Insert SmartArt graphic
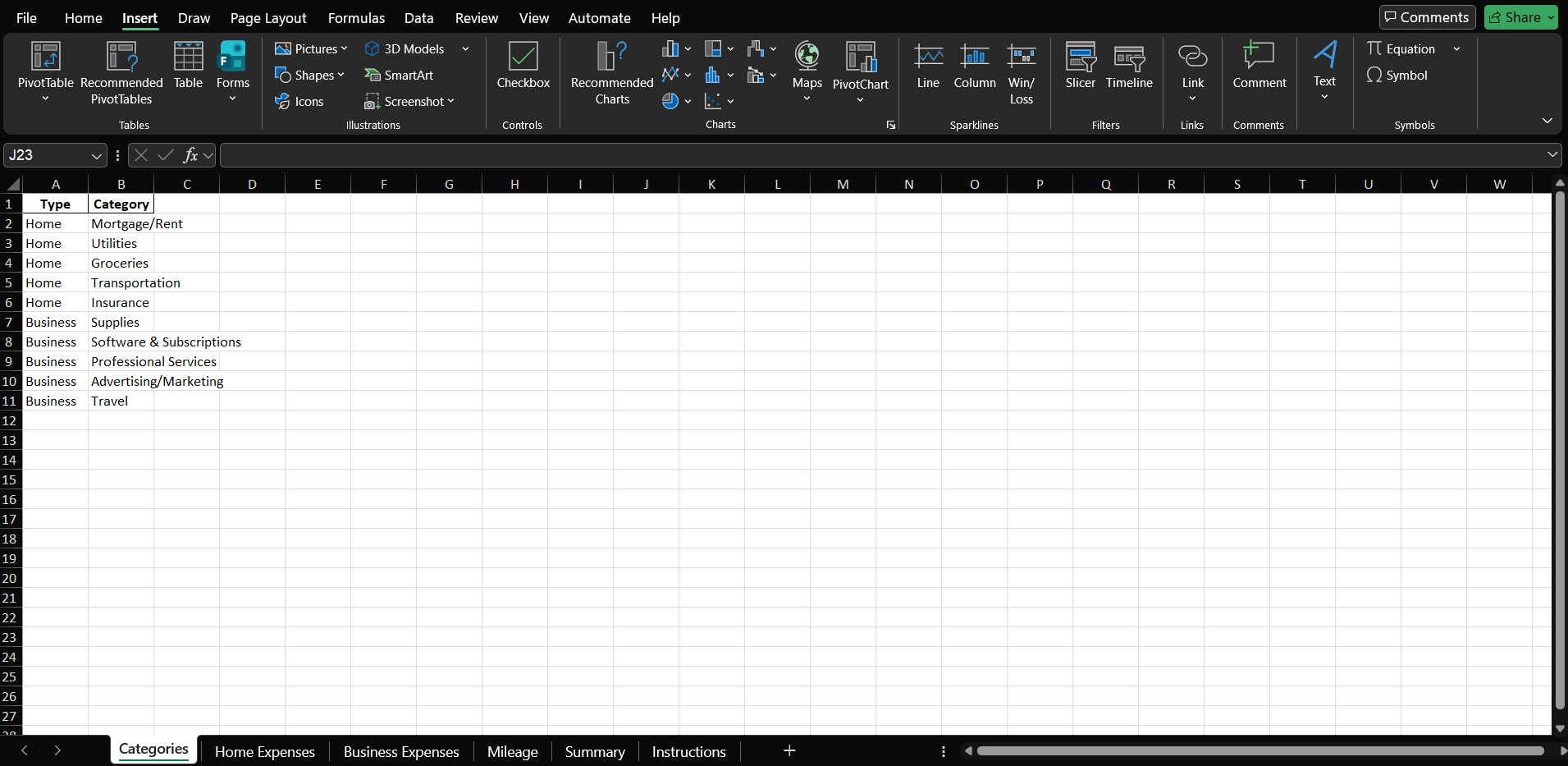1568x766 pixels. 400,75
